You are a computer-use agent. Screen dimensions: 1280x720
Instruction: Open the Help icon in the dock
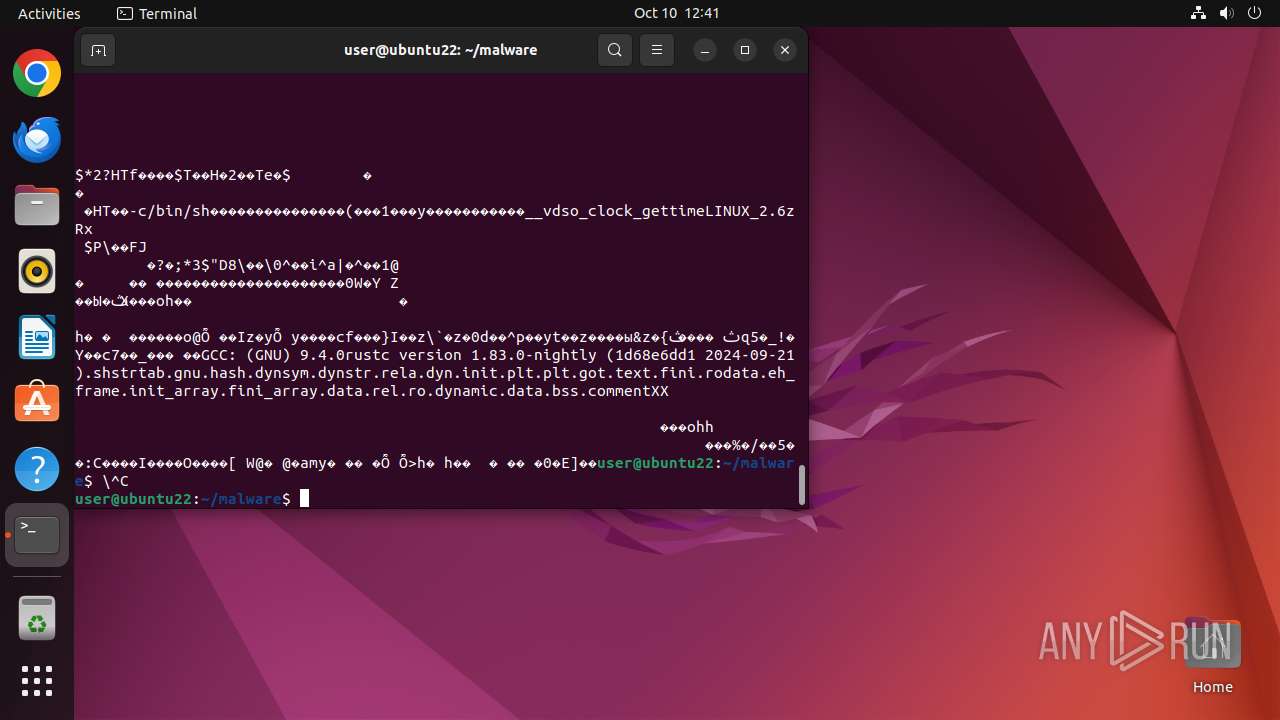coord(37,469)
